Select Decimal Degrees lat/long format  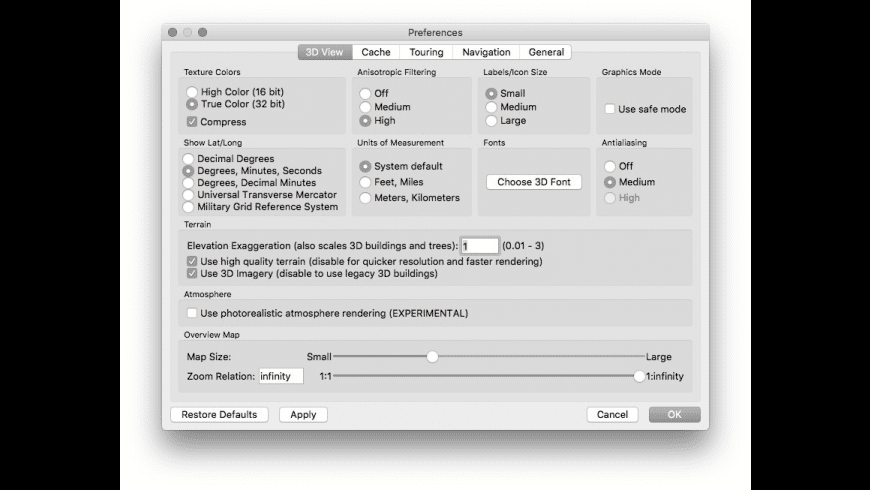pos(188,159)
